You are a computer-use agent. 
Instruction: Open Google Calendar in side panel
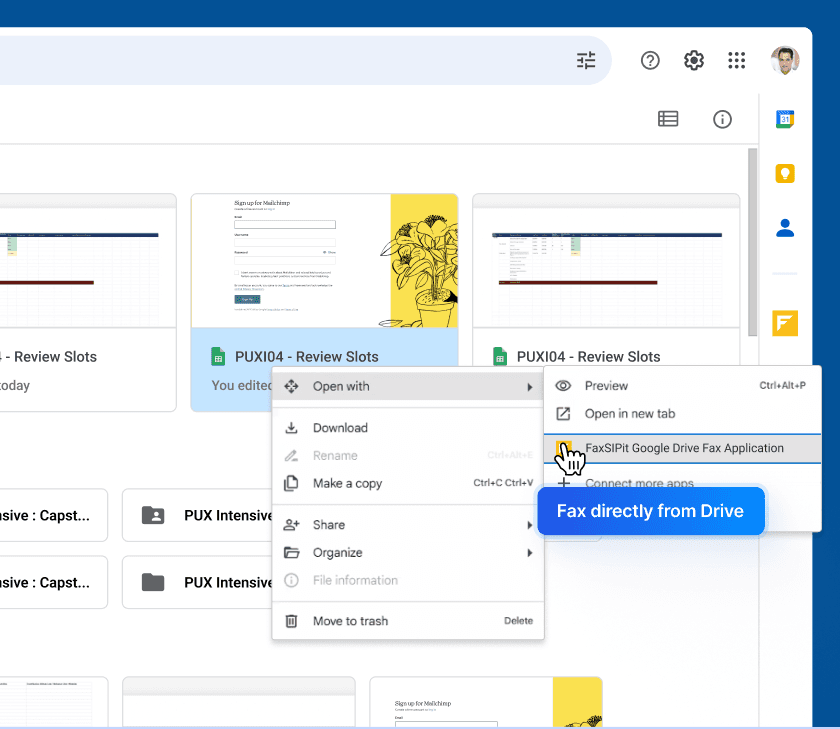(x=785, y=119)
